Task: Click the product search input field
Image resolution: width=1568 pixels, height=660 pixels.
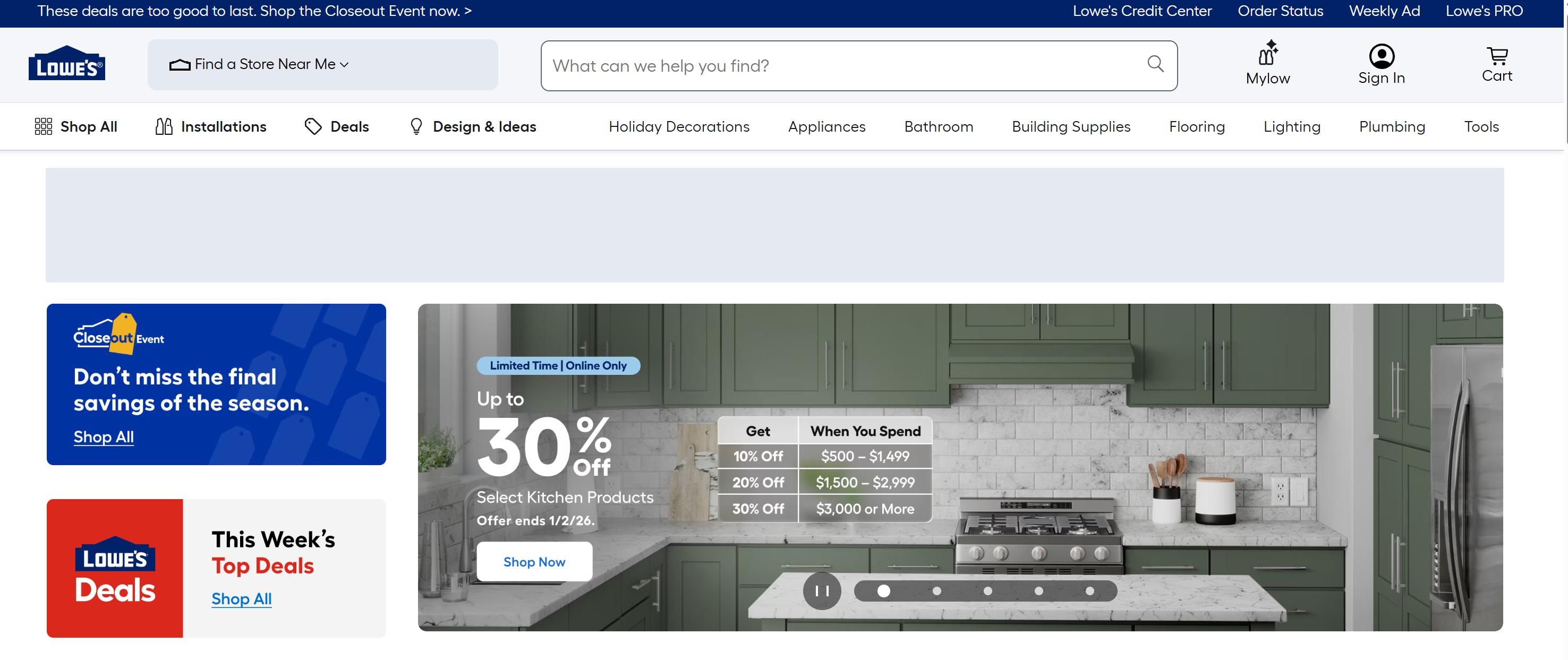Action: [840, 66]
